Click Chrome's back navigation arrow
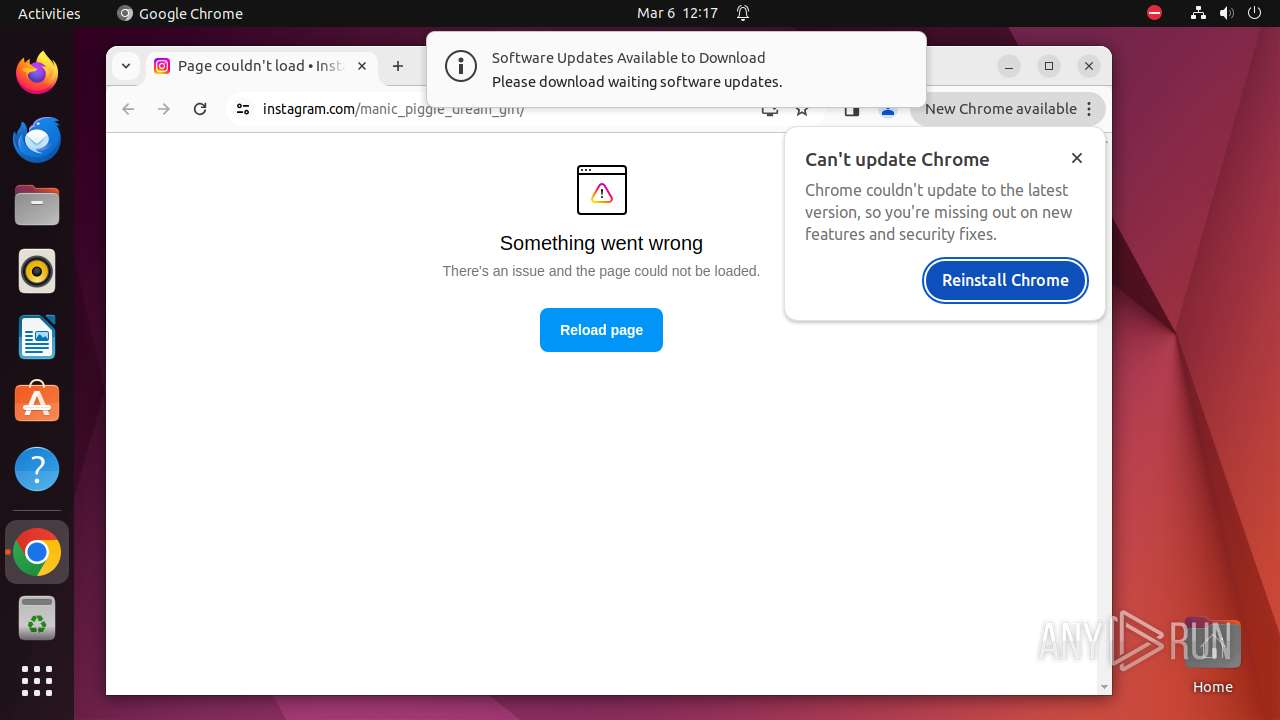Screen dimensions: 1280x720 pos(128,109)
